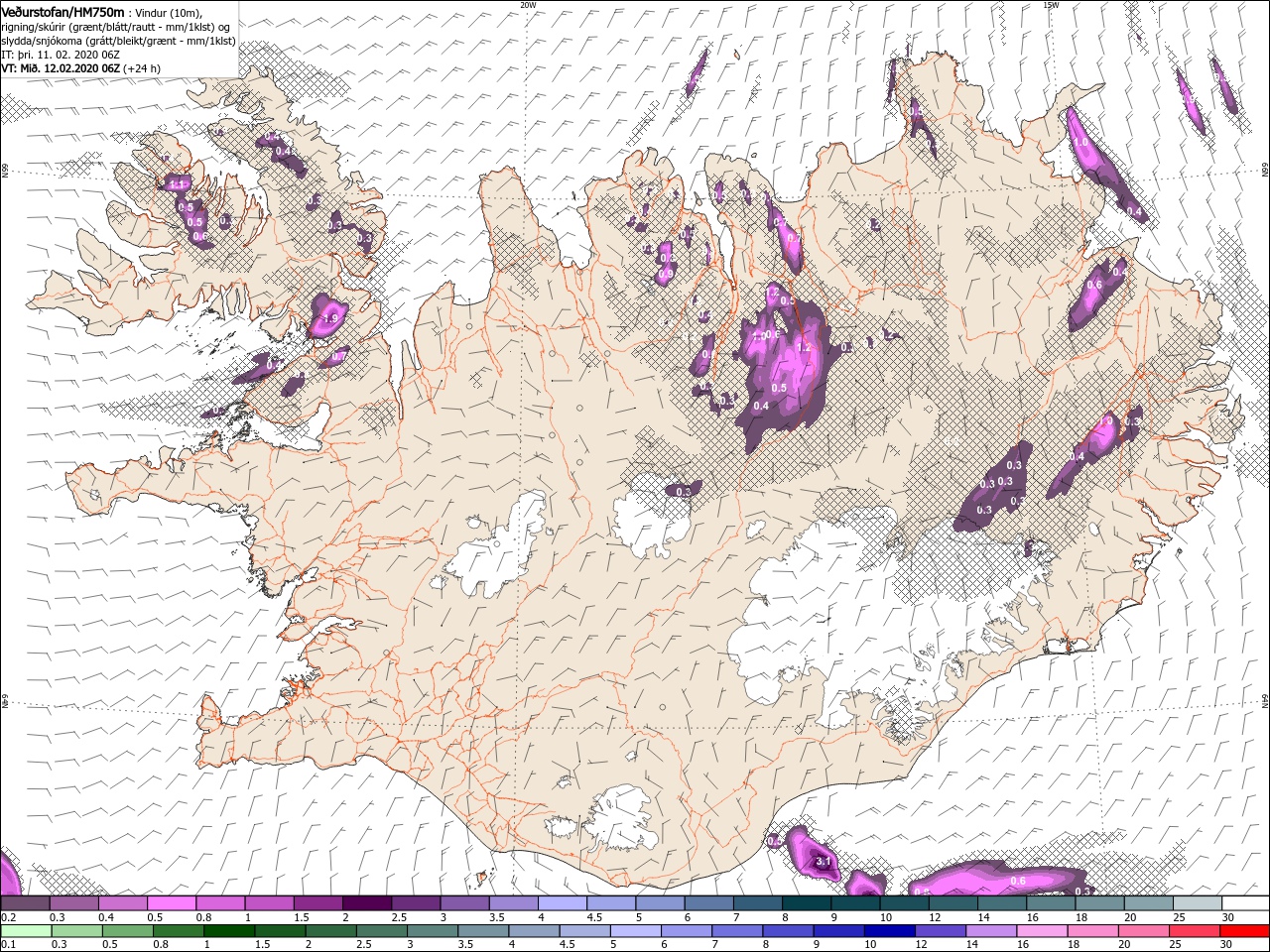Viewport: 1270px width, 952px height.
Task: Click the 2.5 label on the snow legend
Action: [x=399, y=917]
